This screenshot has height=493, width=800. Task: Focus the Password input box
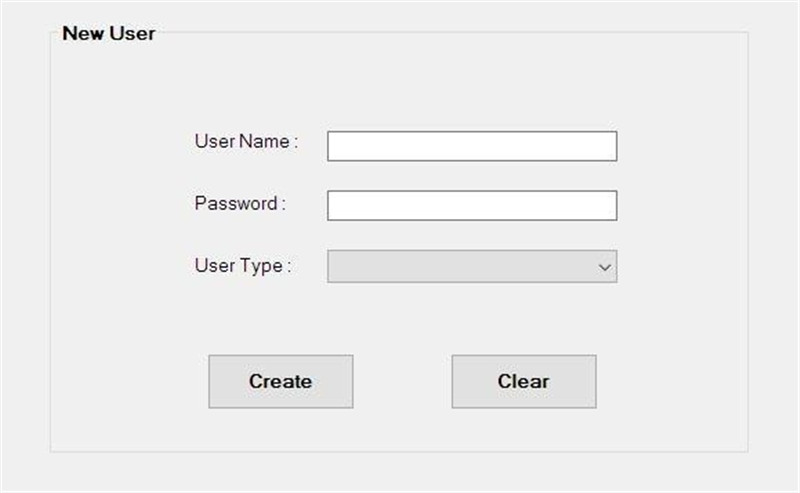pyautogui.click(x=472, y=206)
